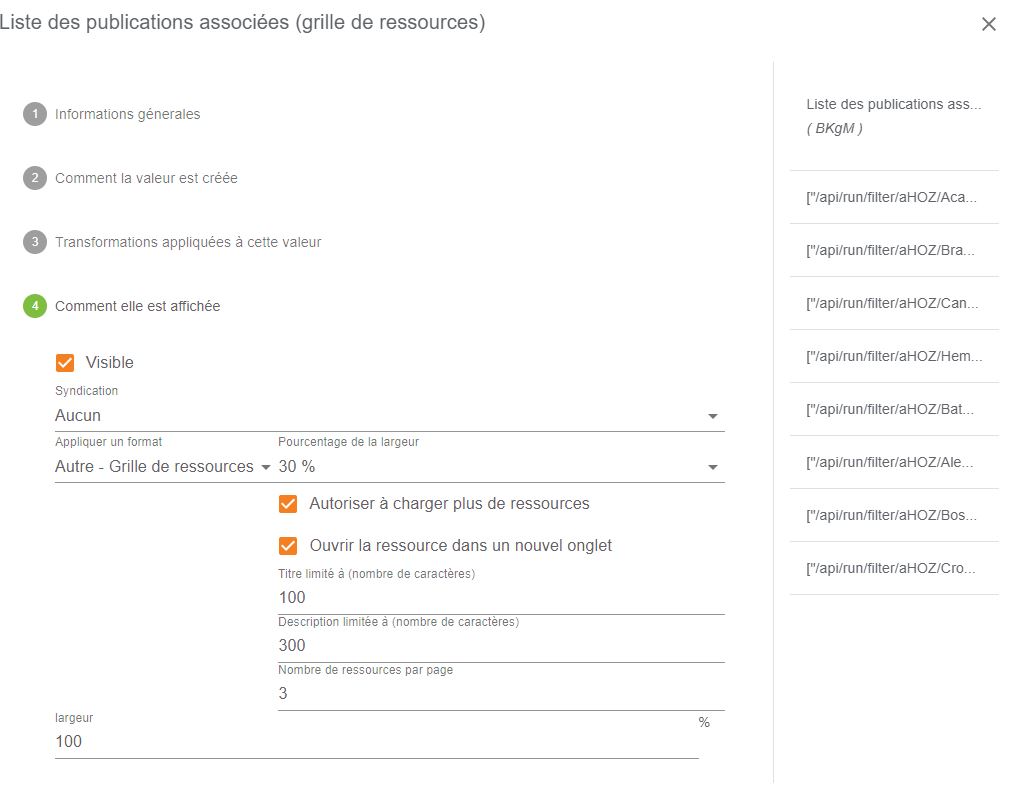
Task: Open Appliquer un format dropdown
Action: (163, 467)
